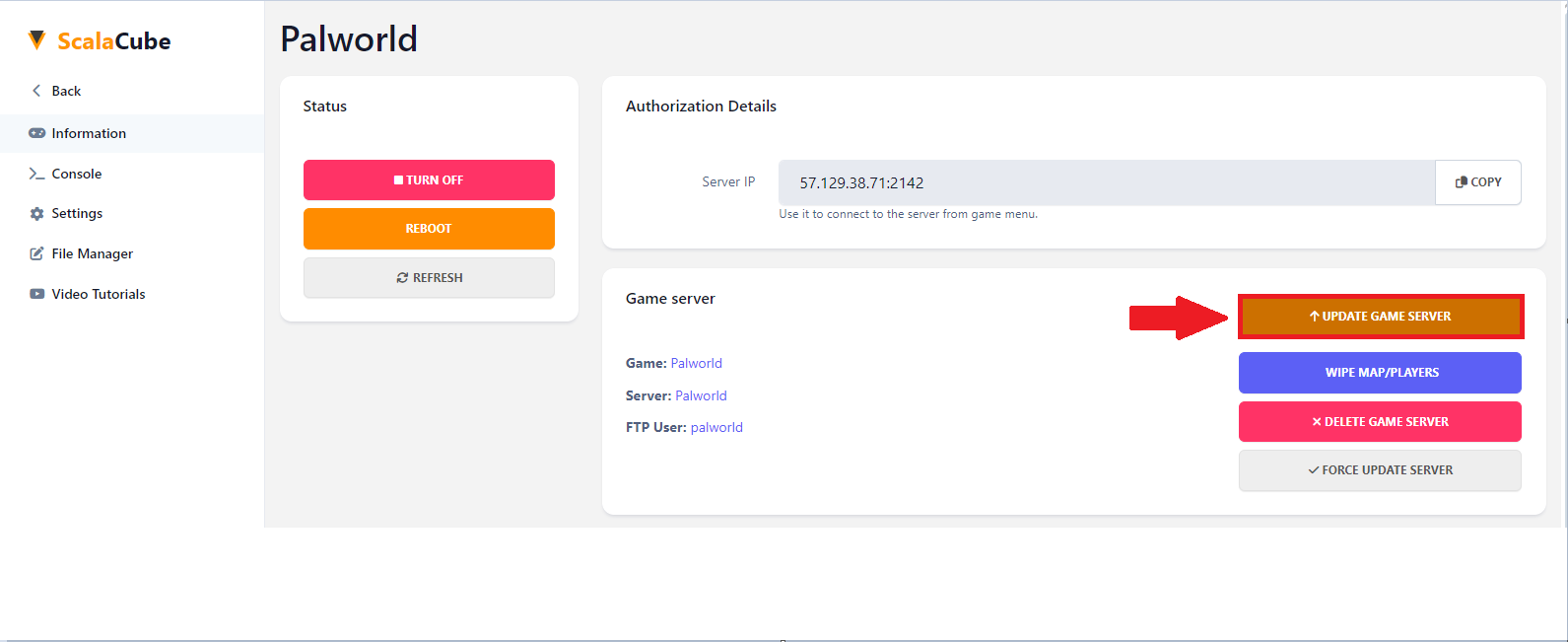The width and height of the screenshot is (1568, 642).
Task: Click the 'Use it to connect' hint text
Action: tap(908, 214)
